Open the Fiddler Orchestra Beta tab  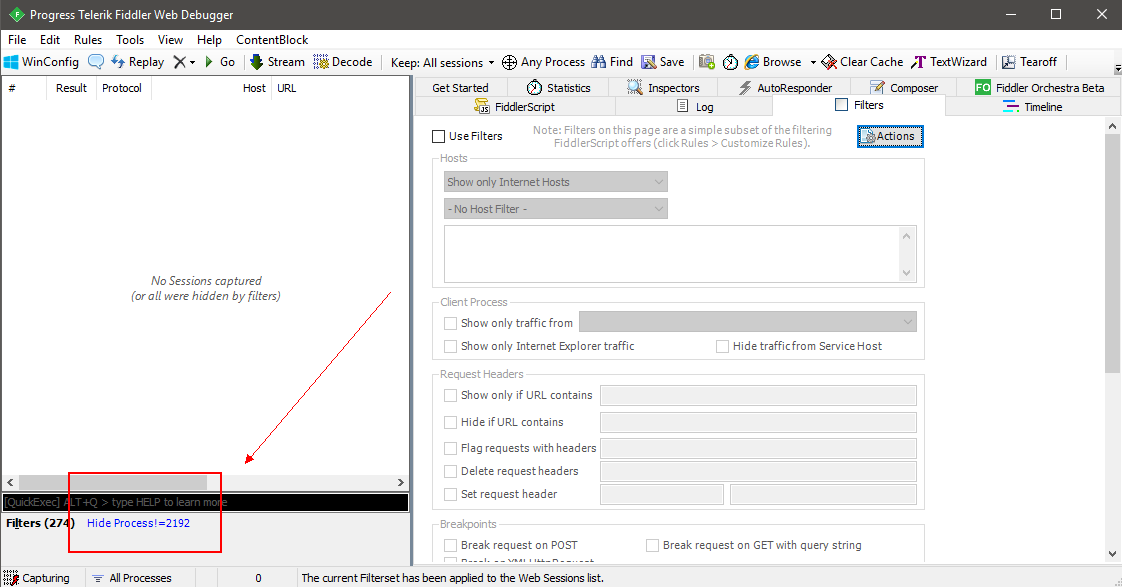click(1040, 87)
